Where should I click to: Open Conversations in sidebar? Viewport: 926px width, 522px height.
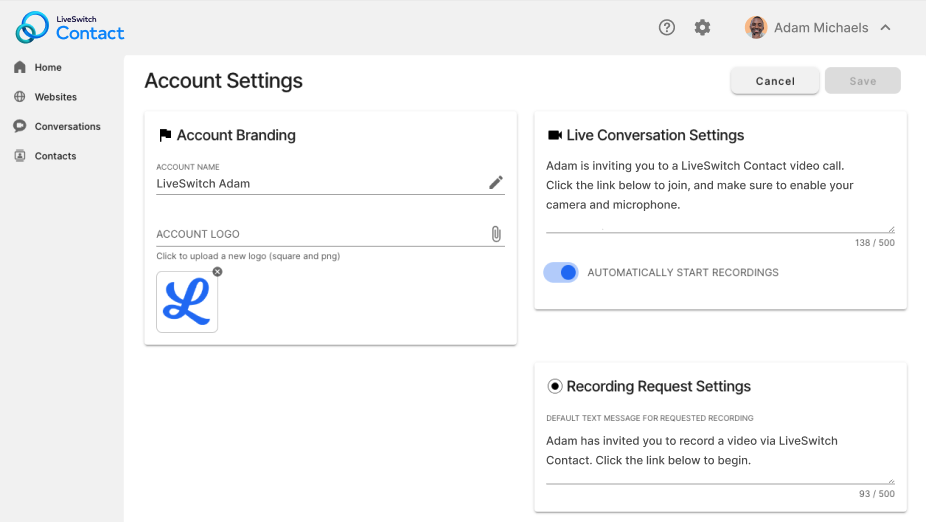click(67, 126)
